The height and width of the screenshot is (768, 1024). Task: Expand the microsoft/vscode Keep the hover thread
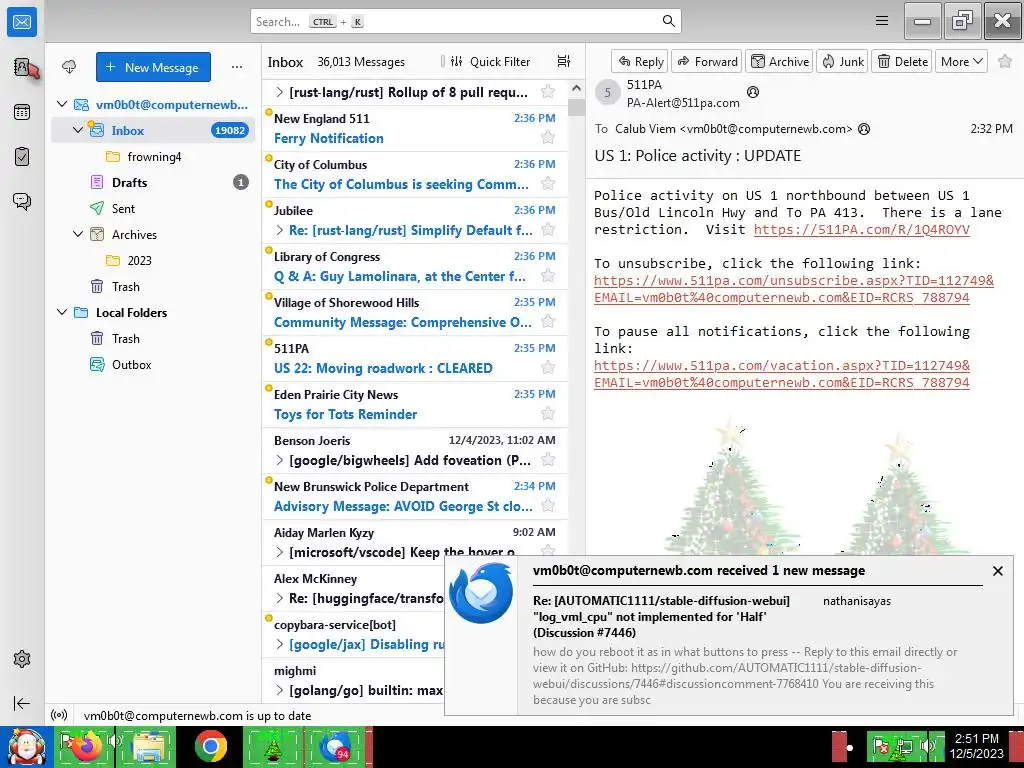tap(280, 552)
